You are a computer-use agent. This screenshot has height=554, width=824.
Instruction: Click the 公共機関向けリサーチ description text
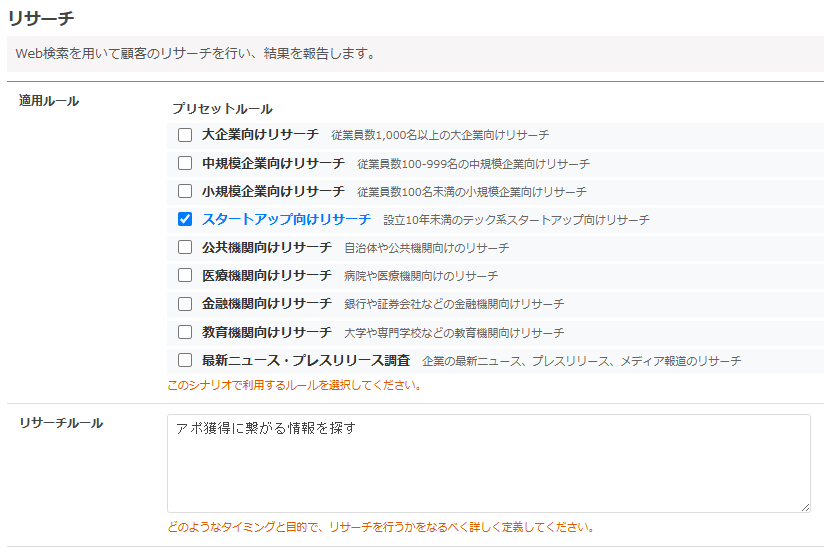pos(427,248)
